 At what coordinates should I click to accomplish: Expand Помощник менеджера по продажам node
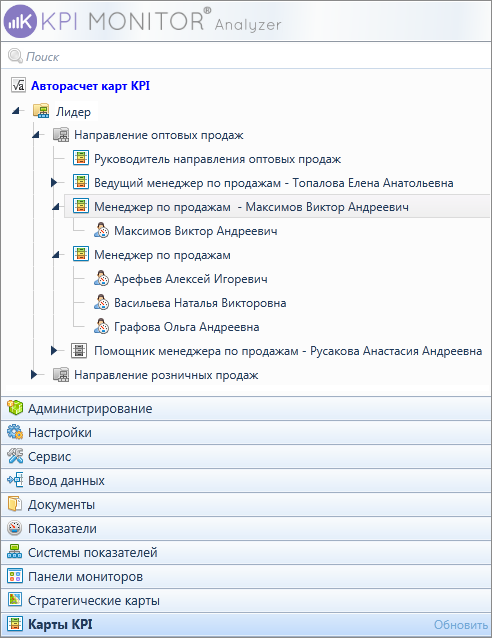tap(54, 350)
